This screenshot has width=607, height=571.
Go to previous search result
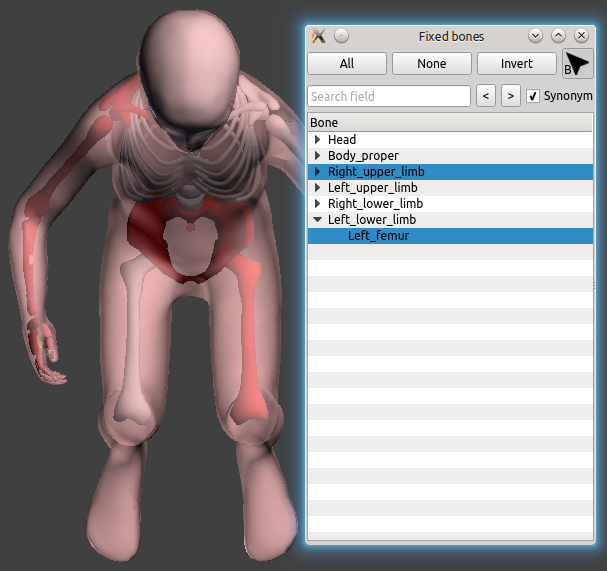click(486, 96)
